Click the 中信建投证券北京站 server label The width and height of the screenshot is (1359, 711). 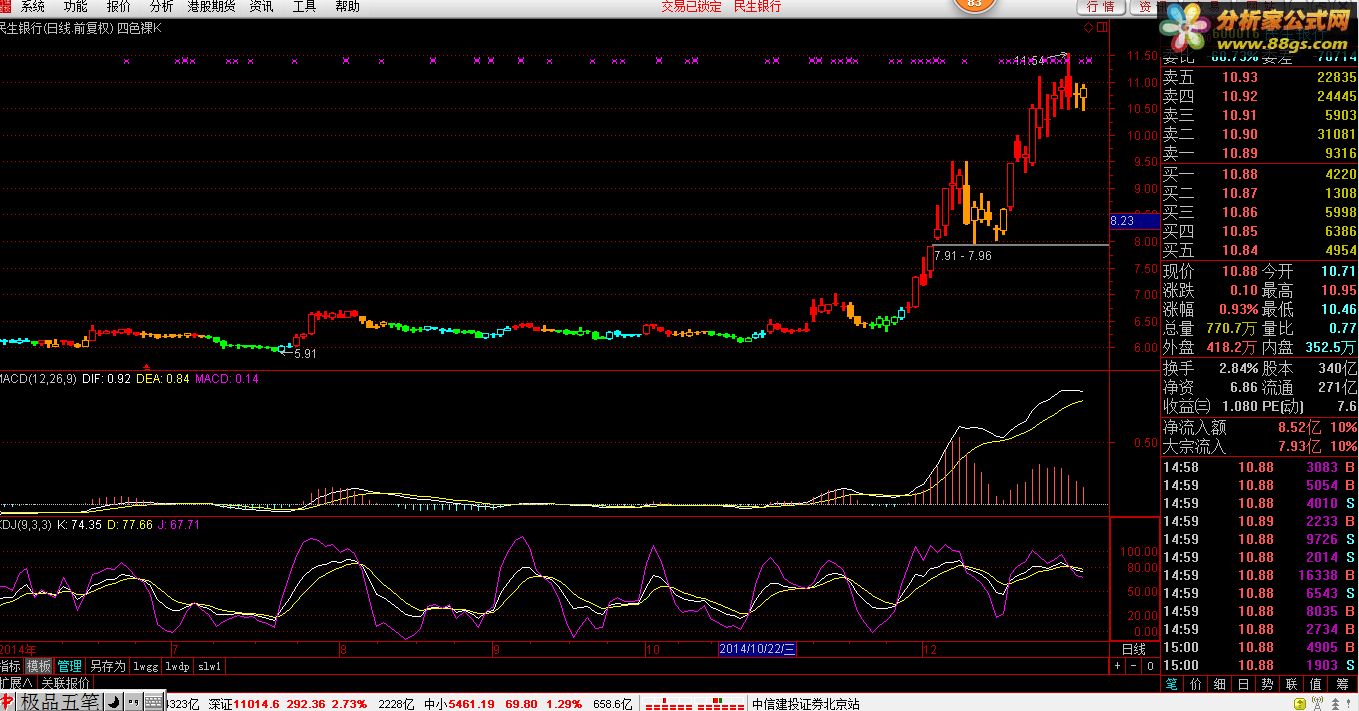point(805,704)
